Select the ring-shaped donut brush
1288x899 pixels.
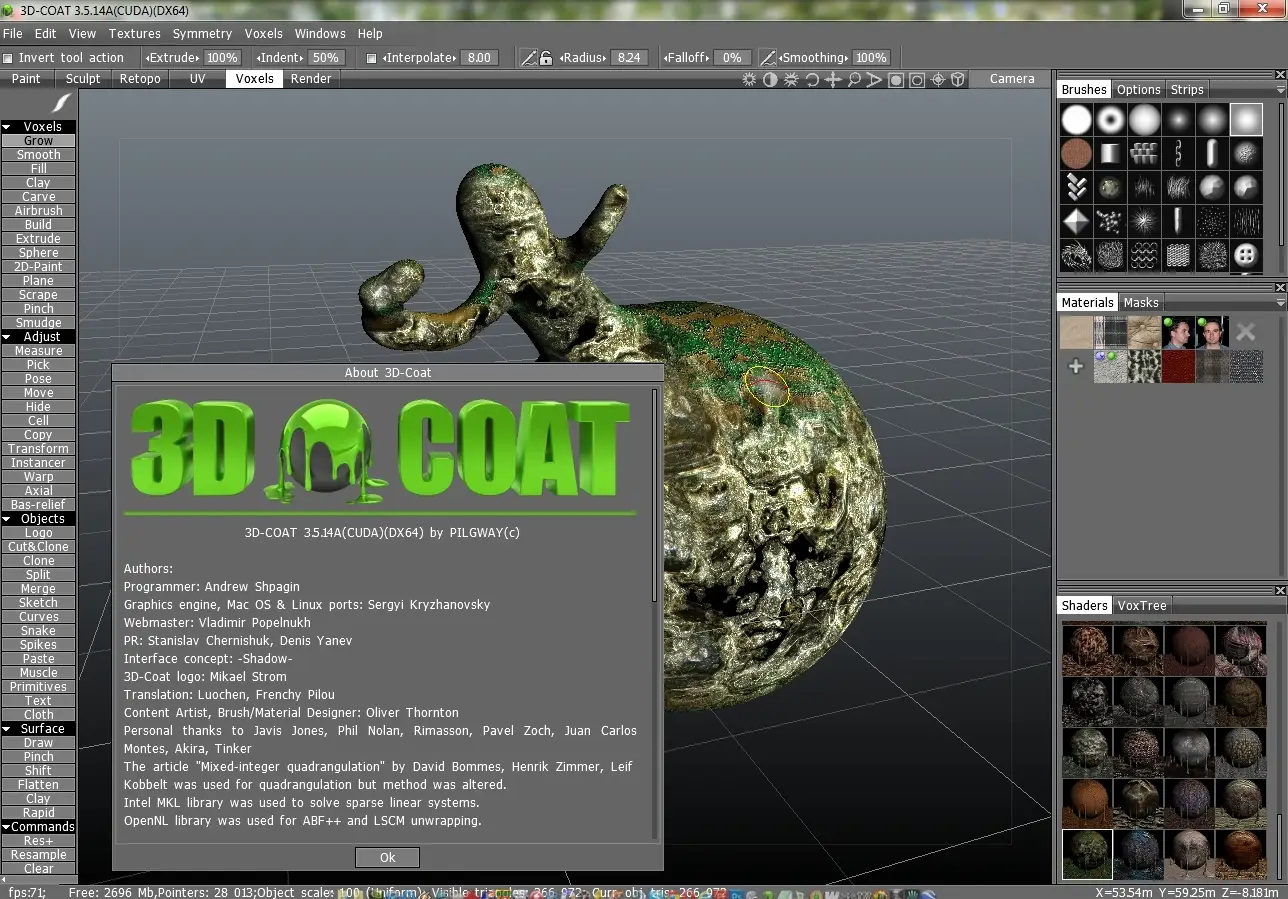1110,120
